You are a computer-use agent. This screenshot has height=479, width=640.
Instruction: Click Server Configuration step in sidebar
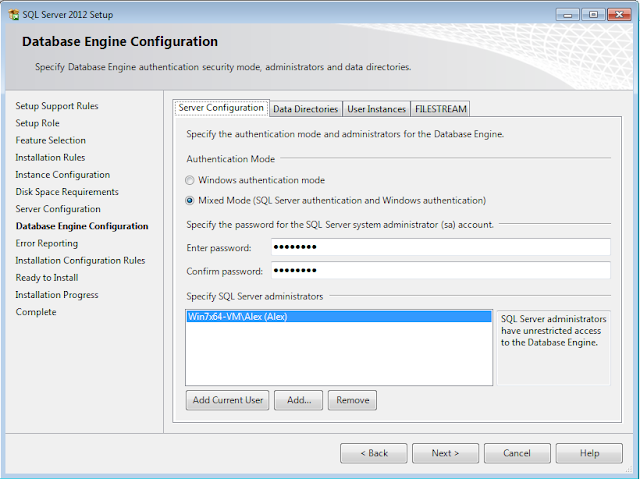click(x=58, y=209)
